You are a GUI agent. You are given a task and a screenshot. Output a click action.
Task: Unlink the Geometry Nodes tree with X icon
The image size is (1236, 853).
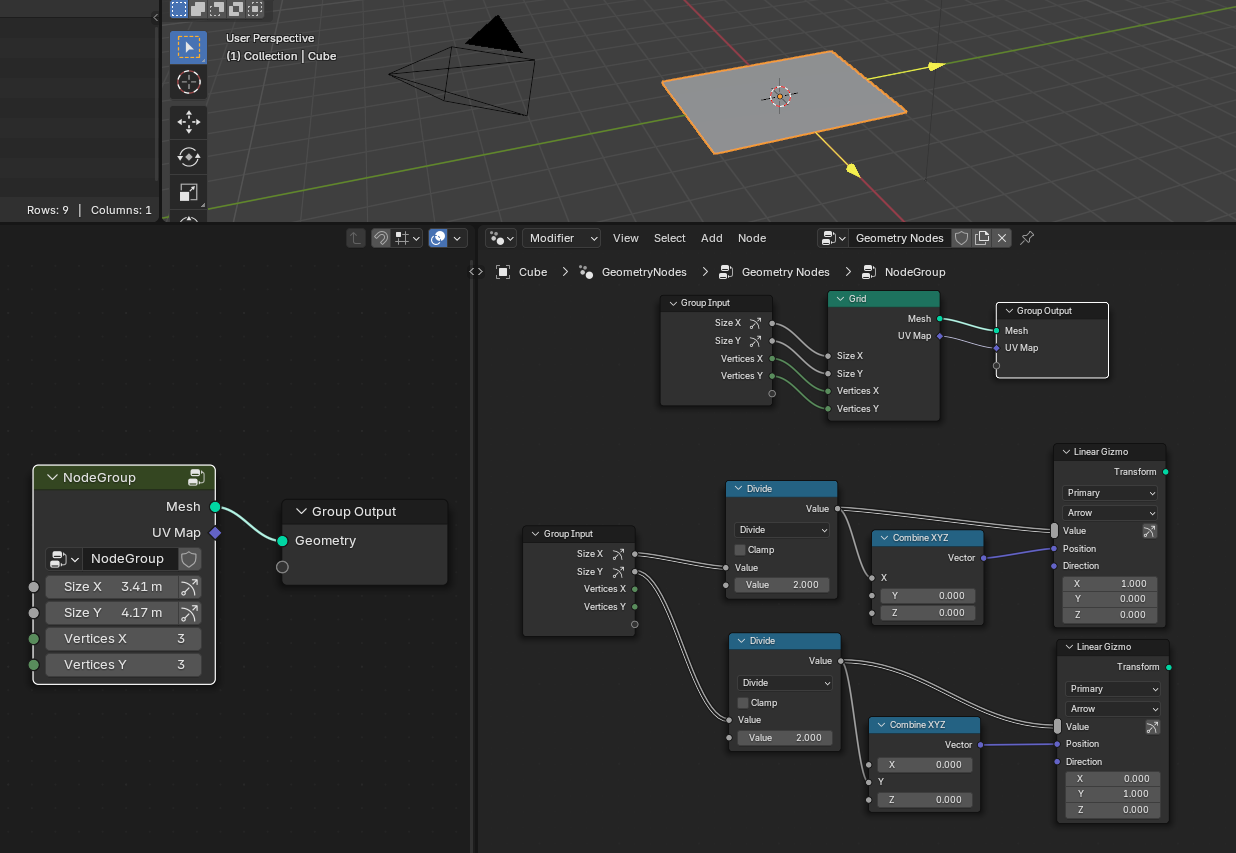tap(1002, 238)
